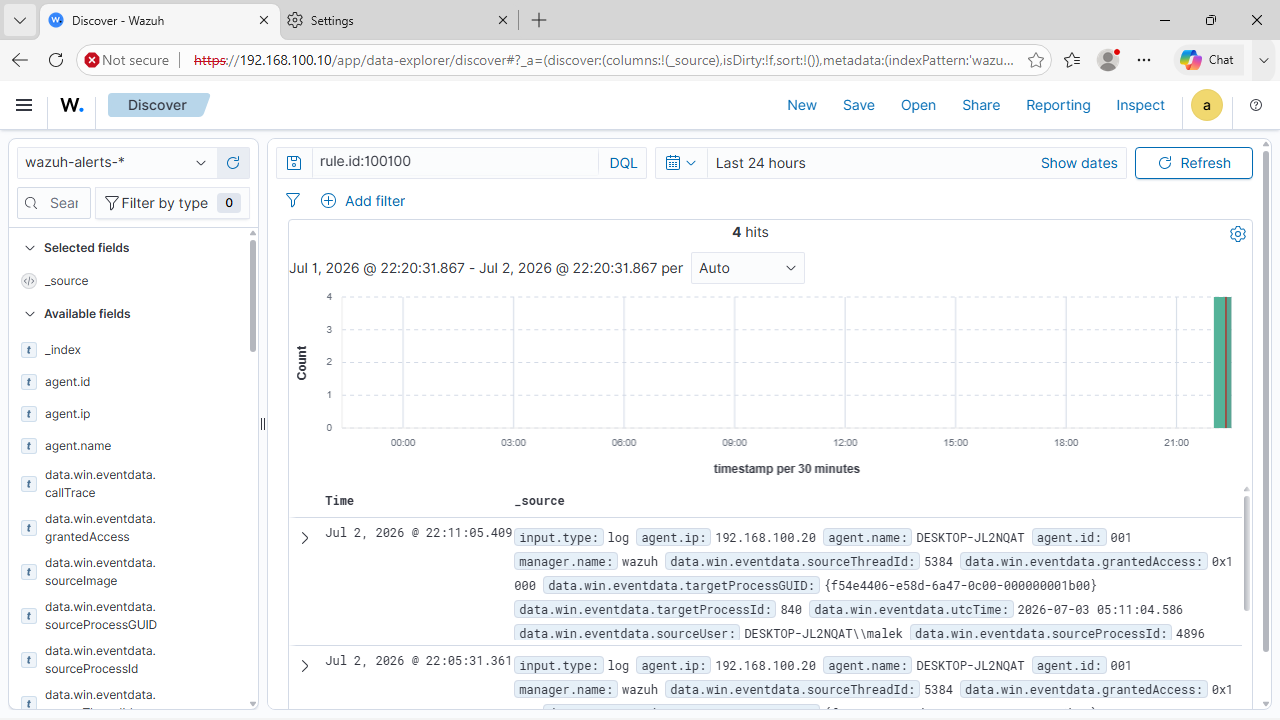Screen dimensions: 1280x720
Task: Open the browser three-dot settings menu
Action: coord(1144,60)
